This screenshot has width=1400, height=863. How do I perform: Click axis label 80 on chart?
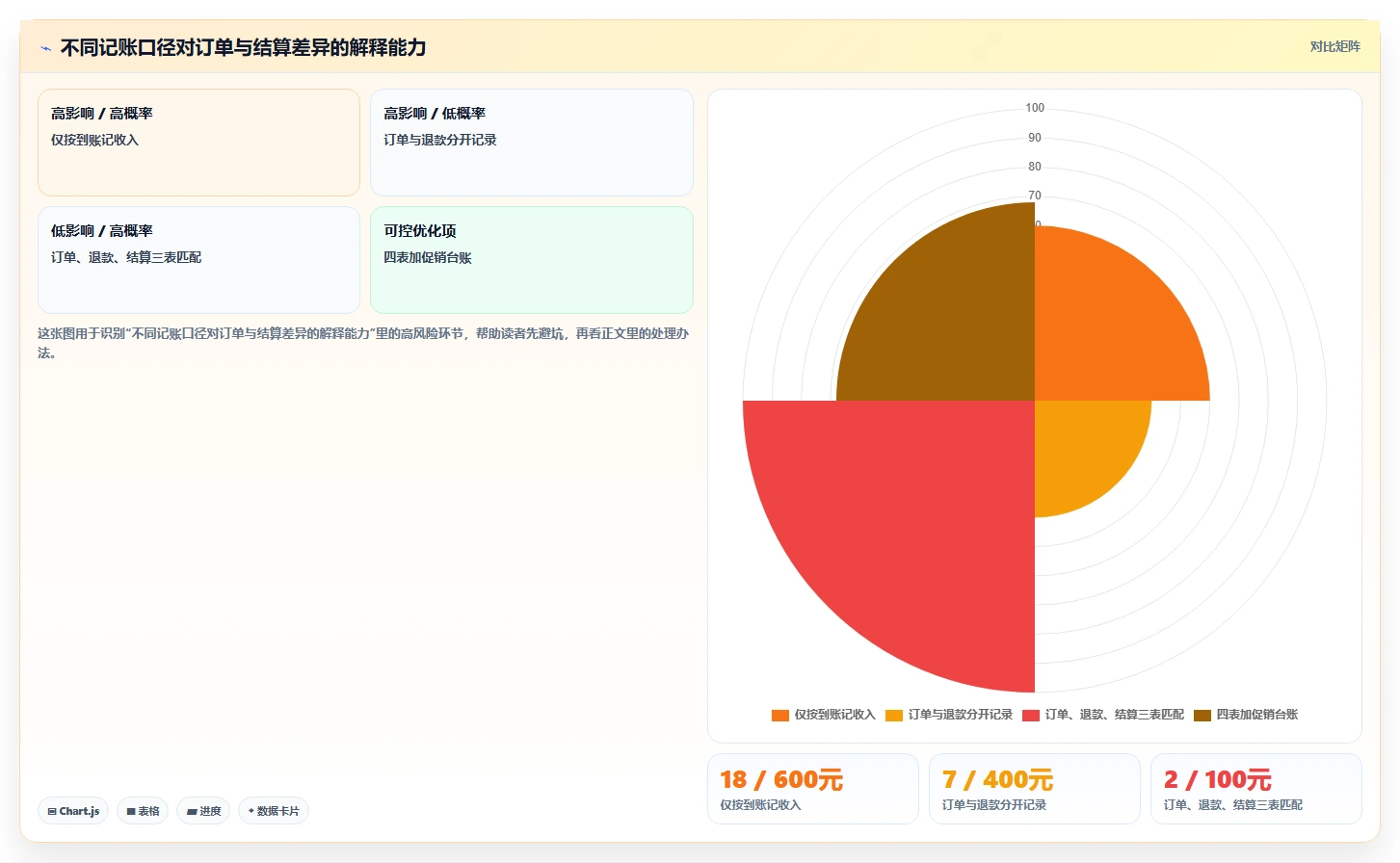tap(1035, 167)
